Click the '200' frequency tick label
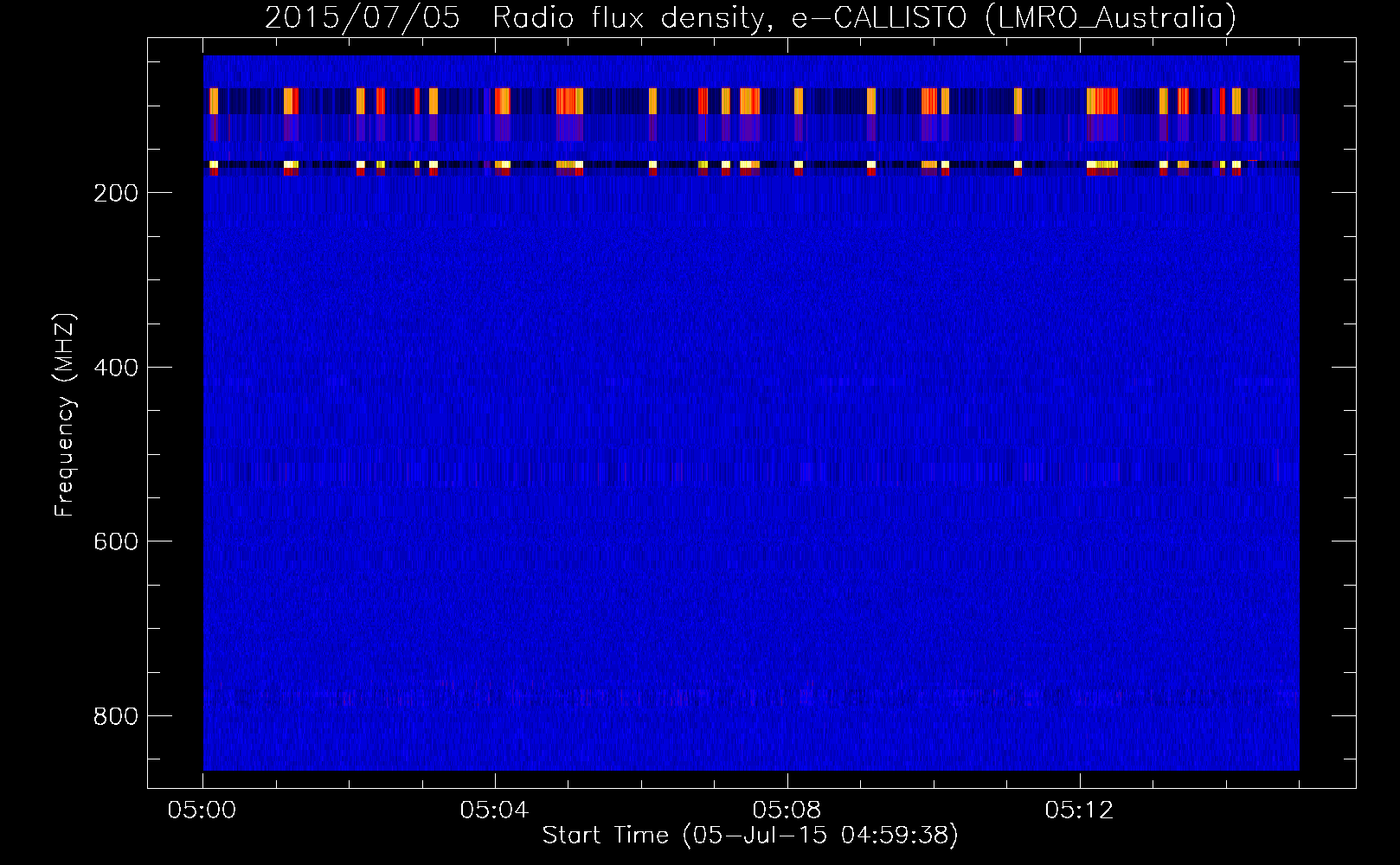This screenshot has width=1400, height=865. (116, 193)
